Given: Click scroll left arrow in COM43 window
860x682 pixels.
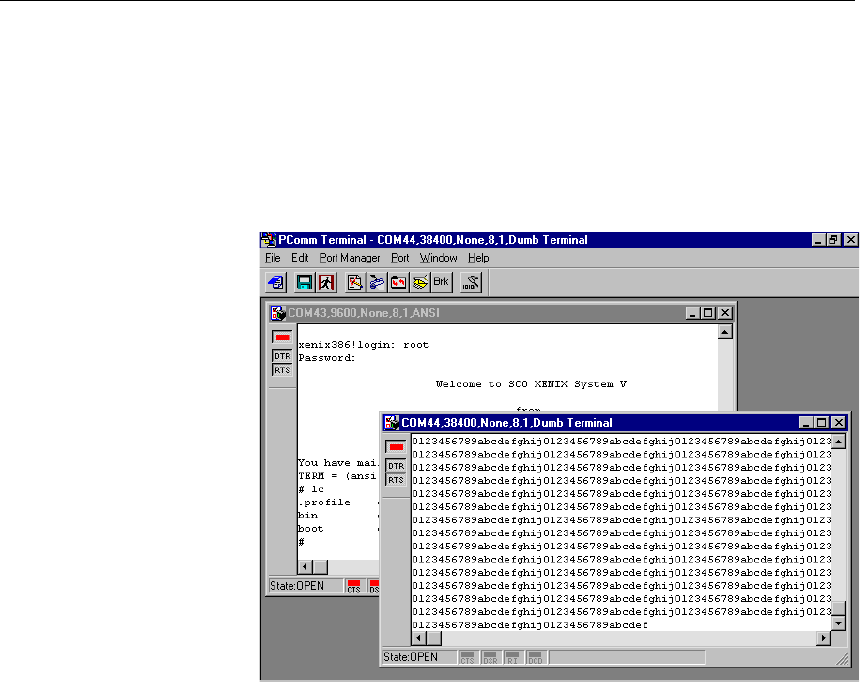Looking at the screenshot, I should (x=305, y=567).
